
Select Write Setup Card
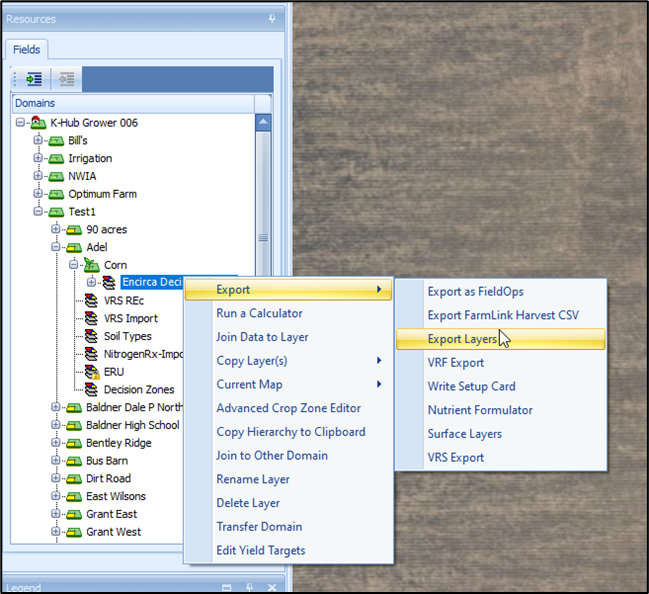[x=501, y=386]
